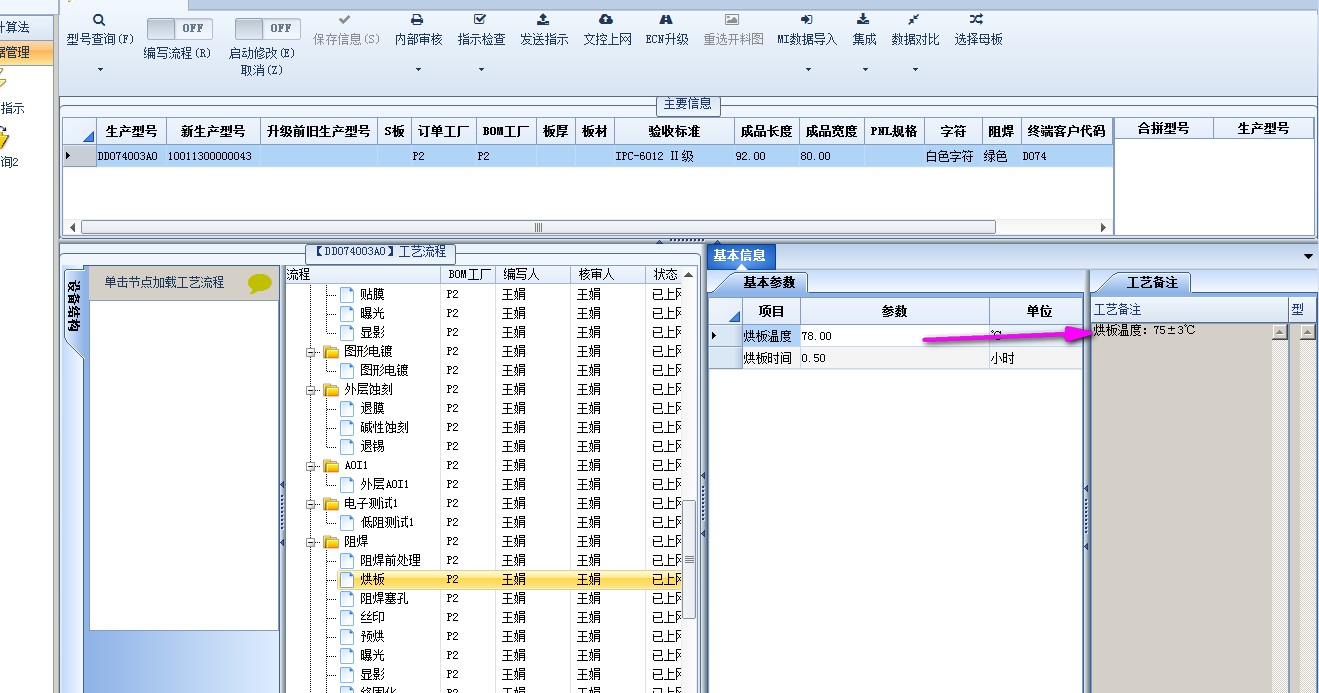Image resolution: width=1319 pixels, height=693 pixels.
Task: Sort by 生产型号 column header in main grid
Action: point(131,131)
